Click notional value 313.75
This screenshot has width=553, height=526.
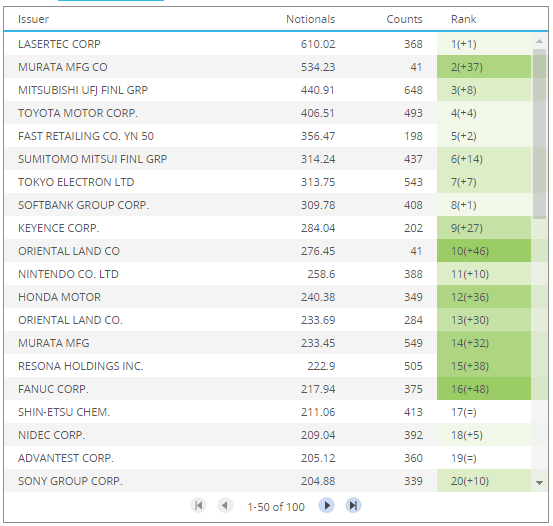(318, 182)
